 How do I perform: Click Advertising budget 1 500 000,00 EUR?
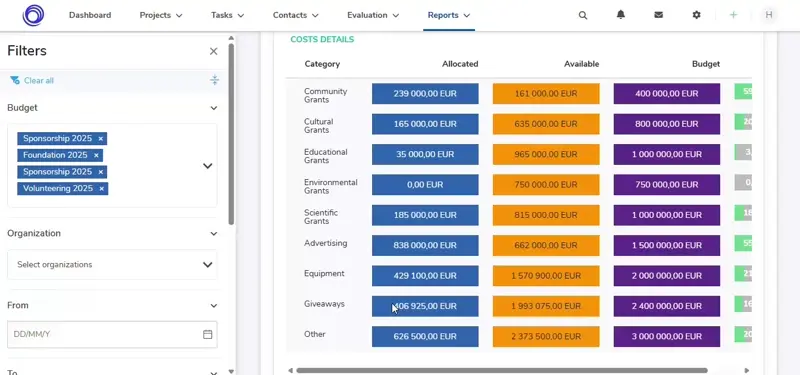click(667, 245)
